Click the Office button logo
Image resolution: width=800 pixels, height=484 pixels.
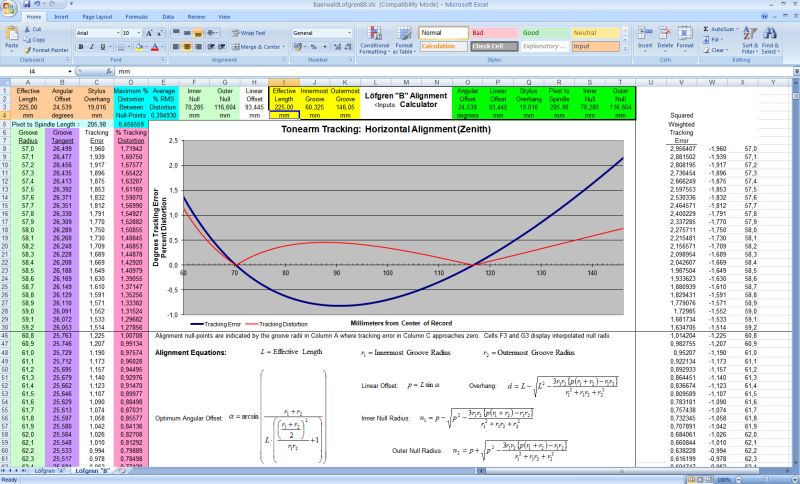pyautogui.click(x=10, y=10)
